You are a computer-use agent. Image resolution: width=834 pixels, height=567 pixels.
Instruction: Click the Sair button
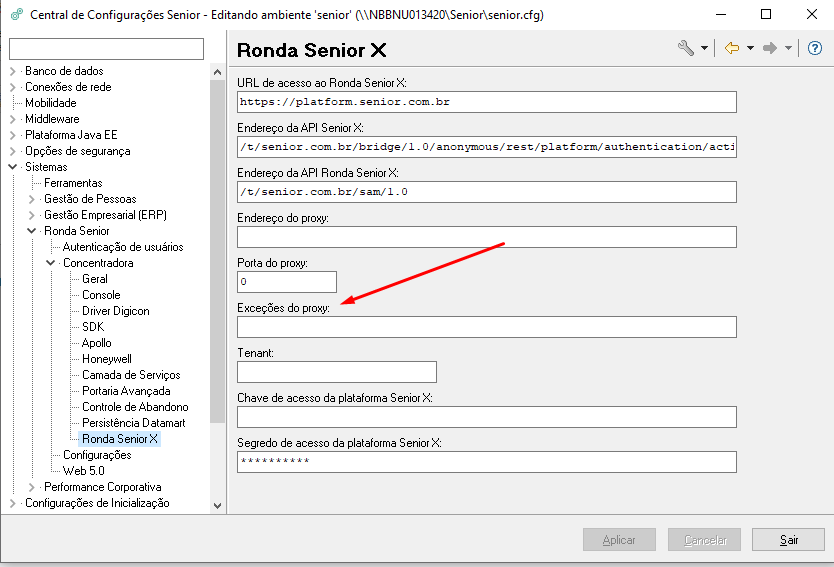(788, 540)
